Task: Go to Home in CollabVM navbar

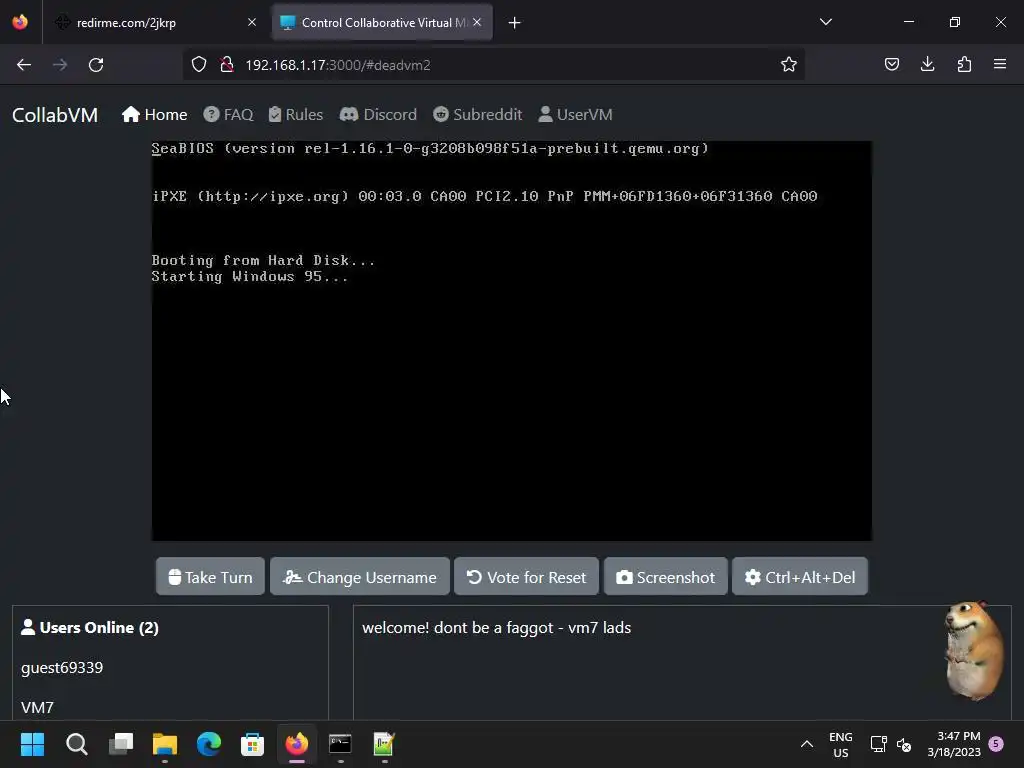Action: 154,115
